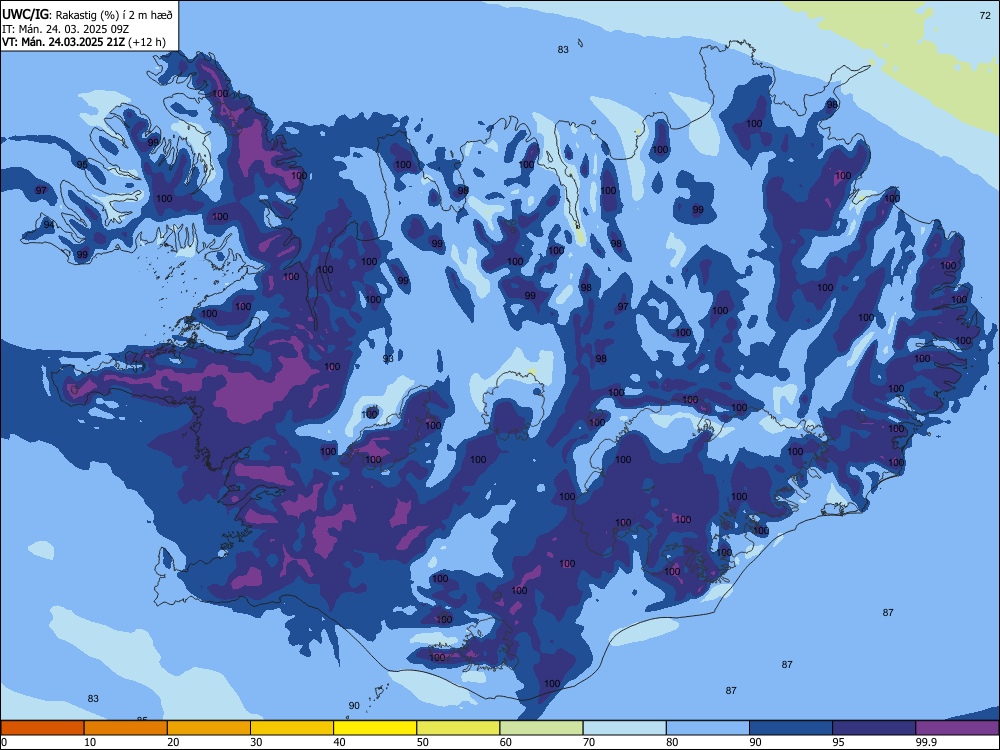Choose the amber 30–40 legend swatch
The height and width of the screenshot is (750, 1000).
[292, 728]
